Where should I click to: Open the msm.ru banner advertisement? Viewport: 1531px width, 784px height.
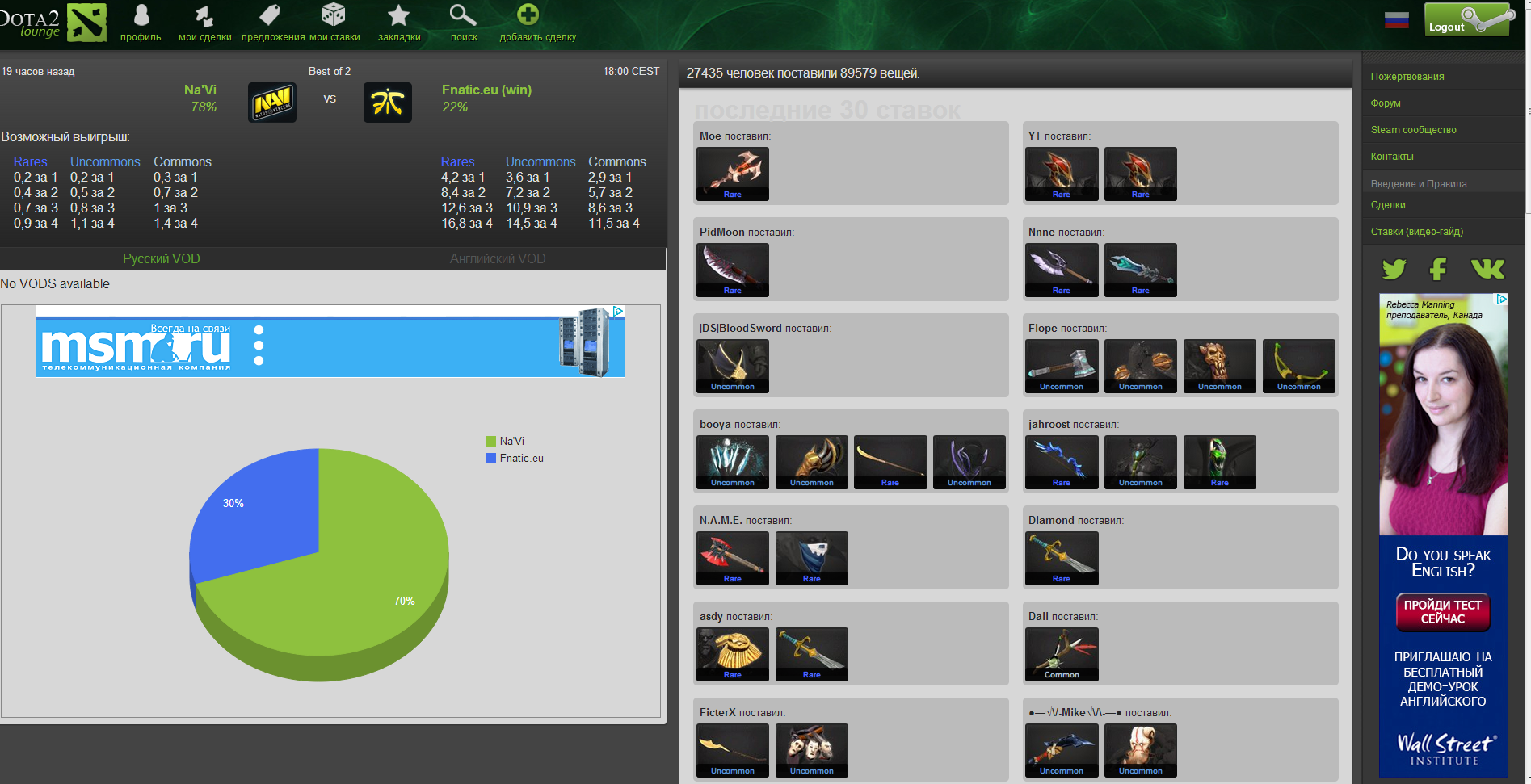click(x=330, y=342)
